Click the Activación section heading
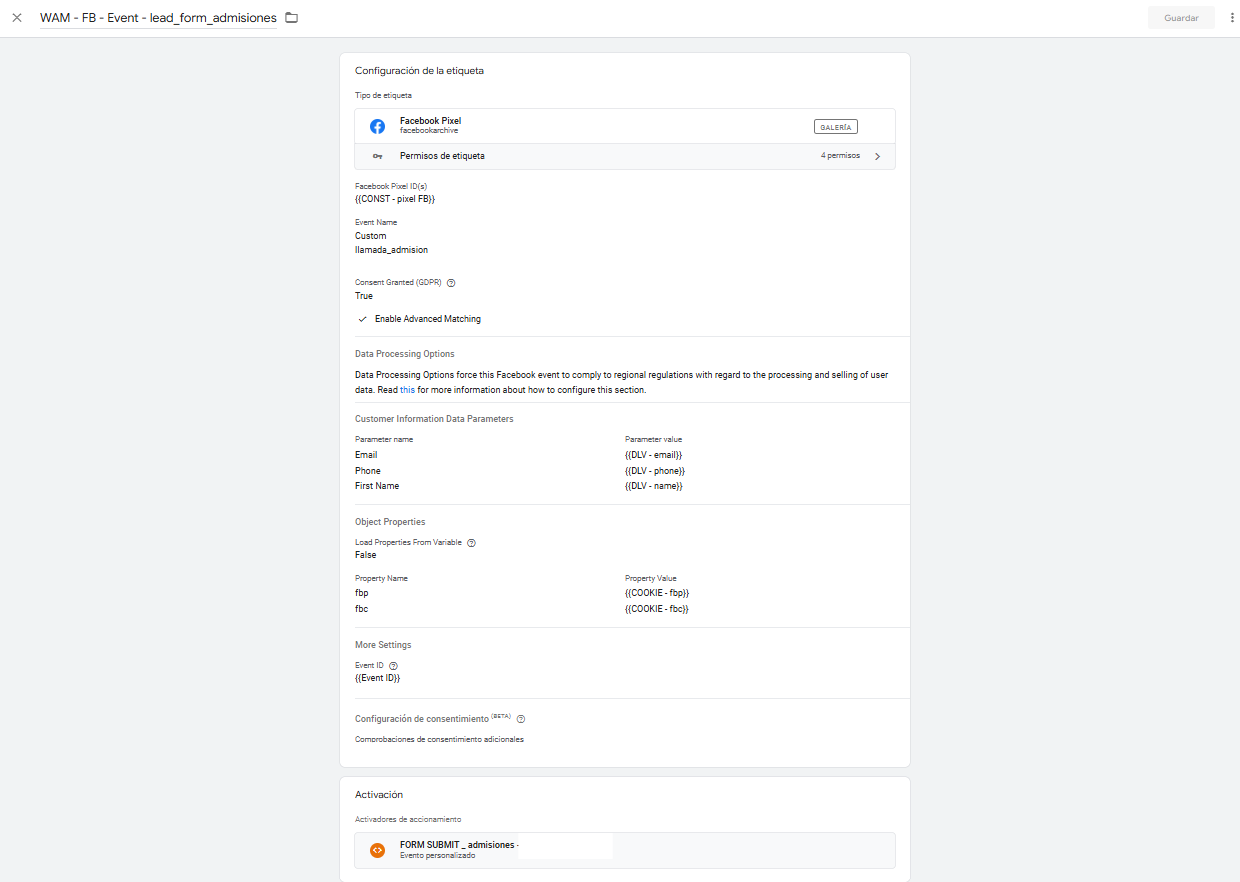Image resolution: width=1240 pixels, height=882 pixels. (379, 795)
